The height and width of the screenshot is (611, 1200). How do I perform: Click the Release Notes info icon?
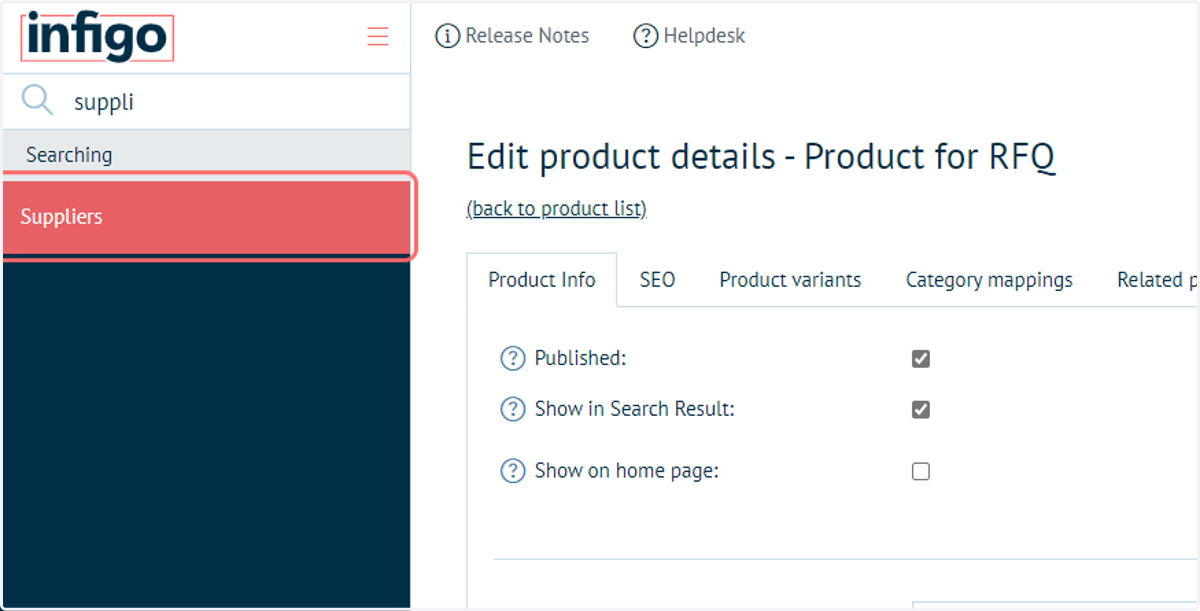pos(447,36)
